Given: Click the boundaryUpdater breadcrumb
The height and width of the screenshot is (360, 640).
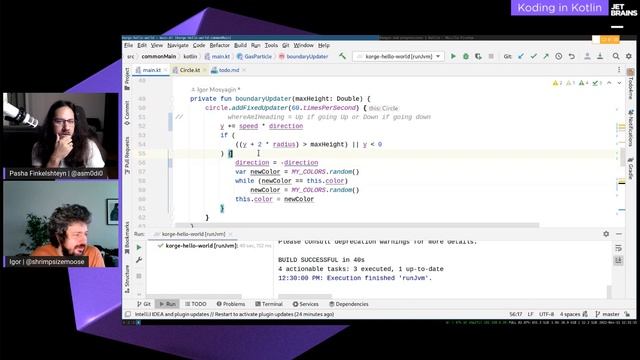Looking at the screenshot, I should (x=303, y=56).
